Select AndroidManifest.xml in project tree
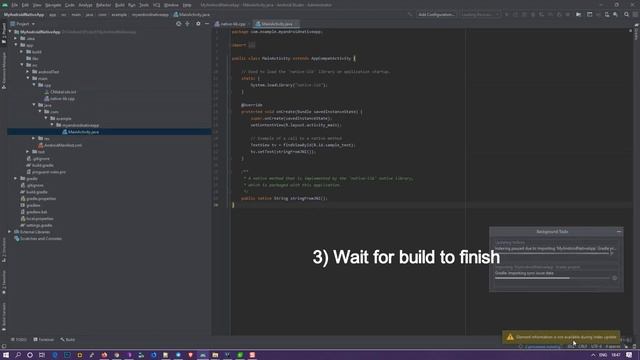Image resolution: width=640 pixels, height=360 pixels. click(60, 145)
